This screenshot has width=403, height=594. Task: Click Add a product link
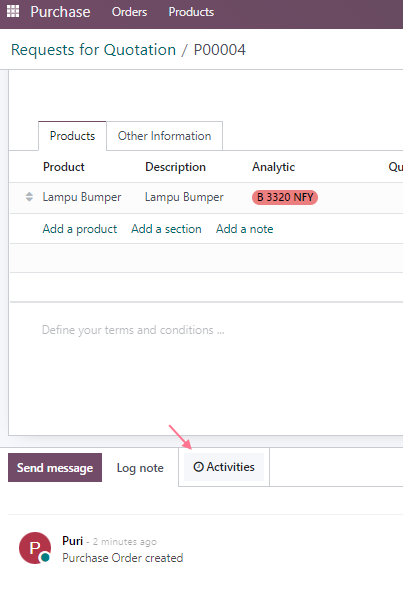pyautogui.click(x=80, y=229)
